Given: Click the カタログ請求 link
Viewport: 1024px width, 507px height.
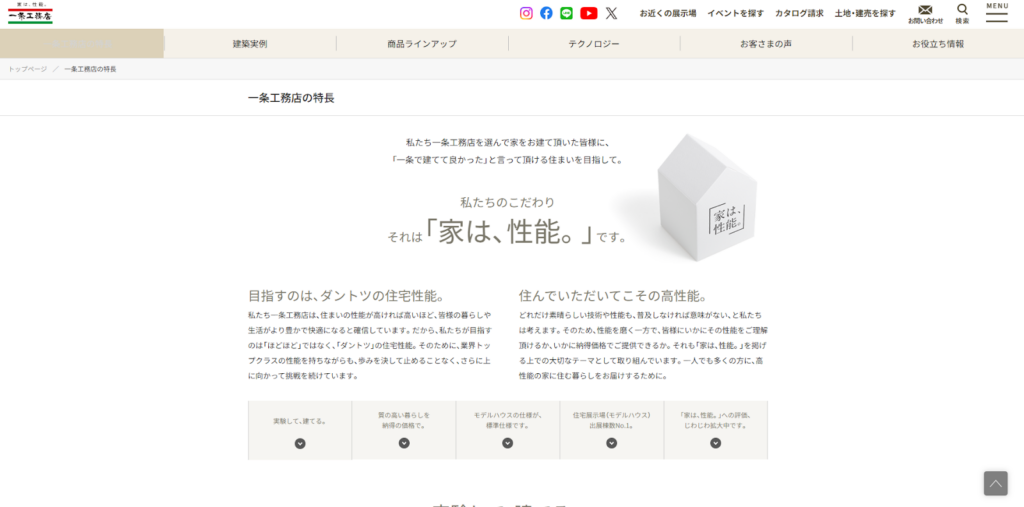Looking at the screenshot, I should 799,13.
